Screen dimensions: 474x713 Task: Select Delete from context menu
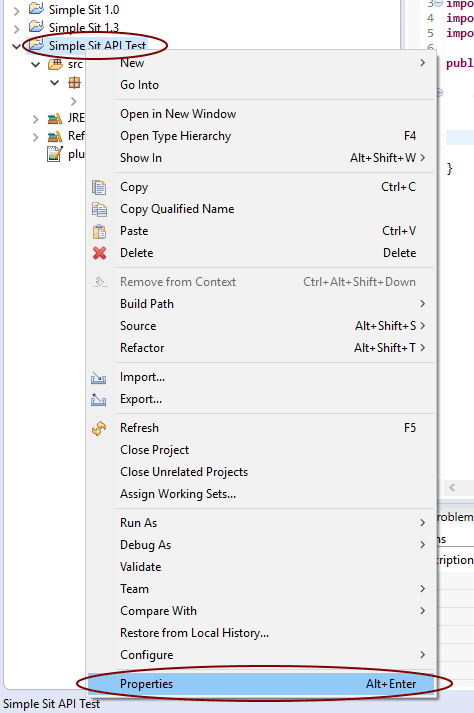261,253
